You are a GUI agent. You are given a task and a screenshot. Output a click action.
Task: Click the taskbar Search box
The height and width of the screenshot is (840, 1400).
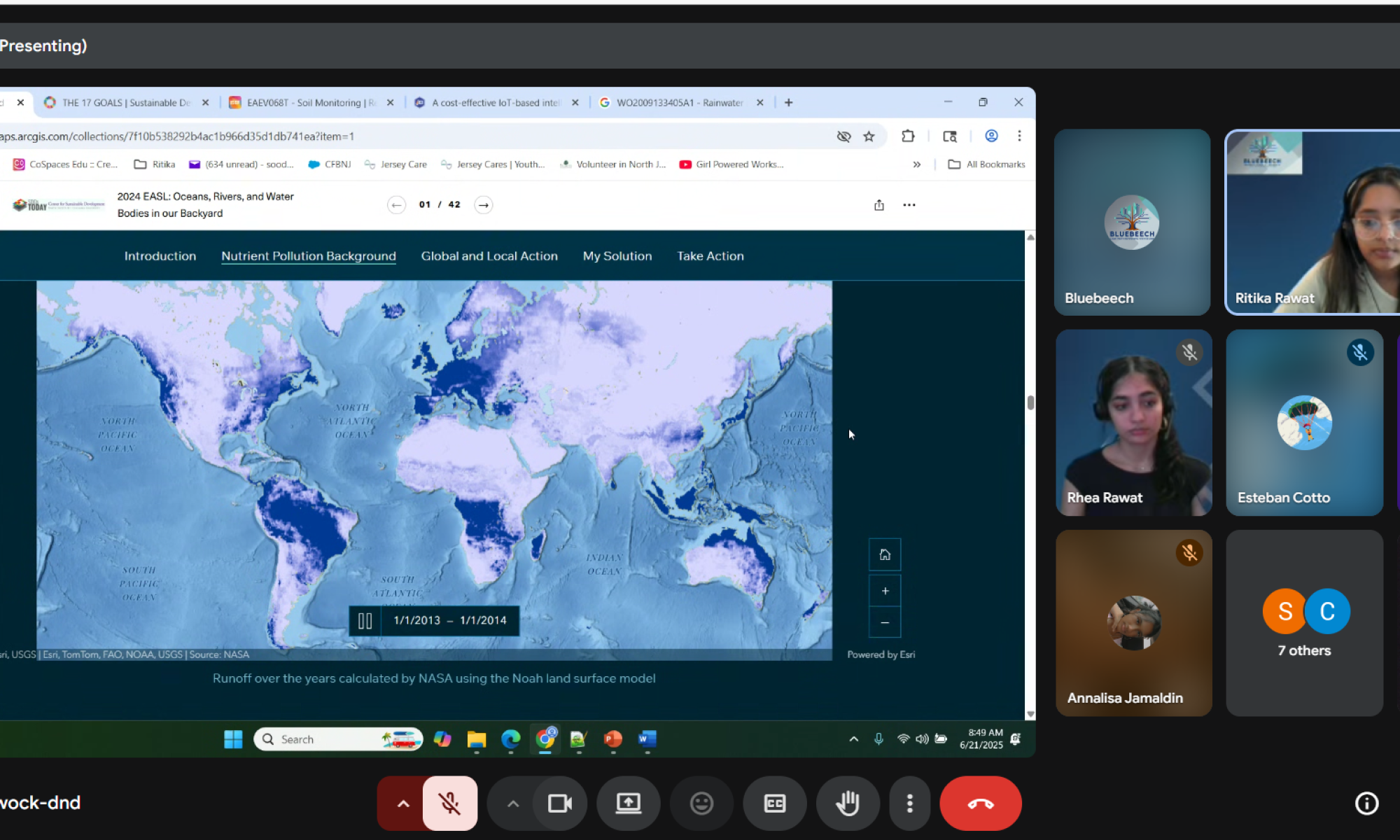[x=338, y=739]
